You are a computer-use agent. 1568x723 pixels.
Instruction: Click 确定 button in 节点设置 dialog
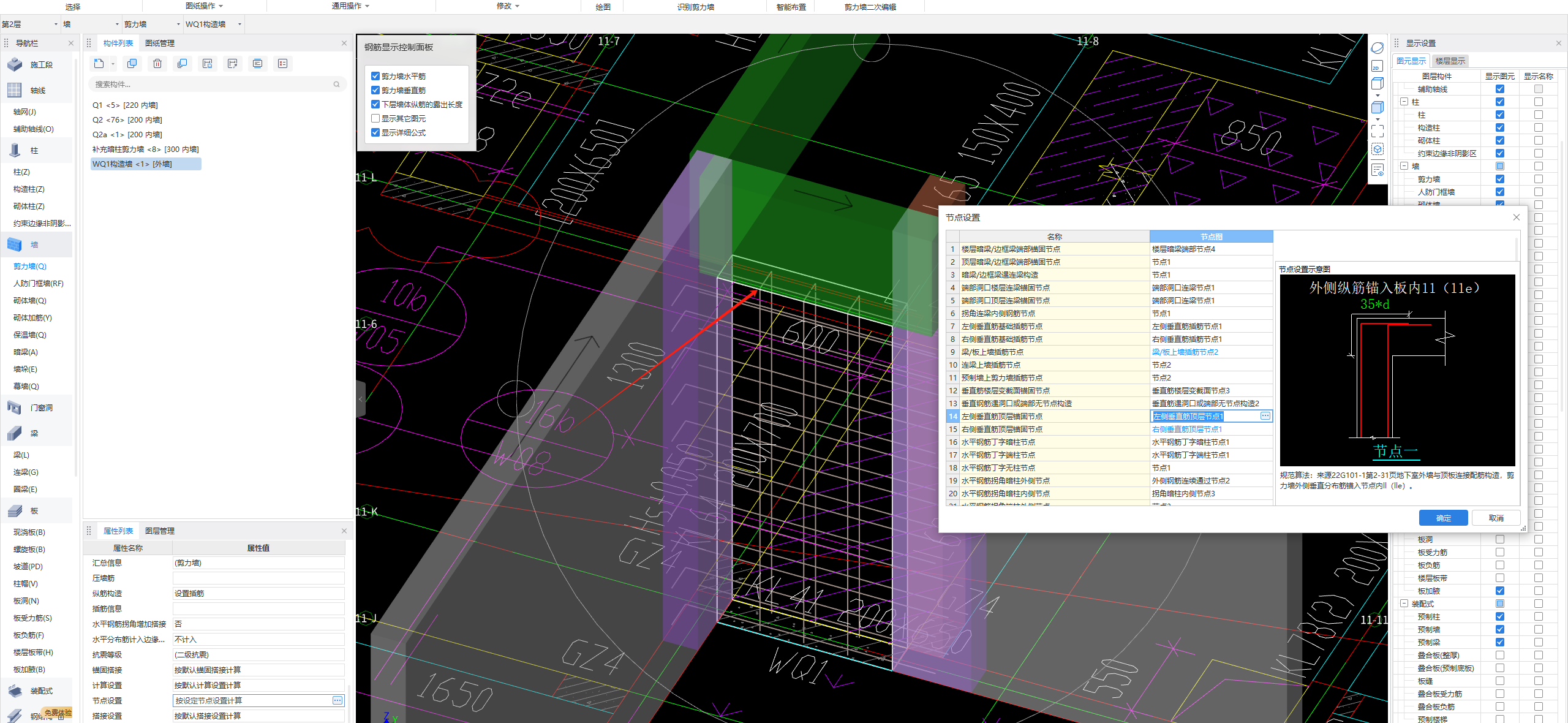[1443, 518]
